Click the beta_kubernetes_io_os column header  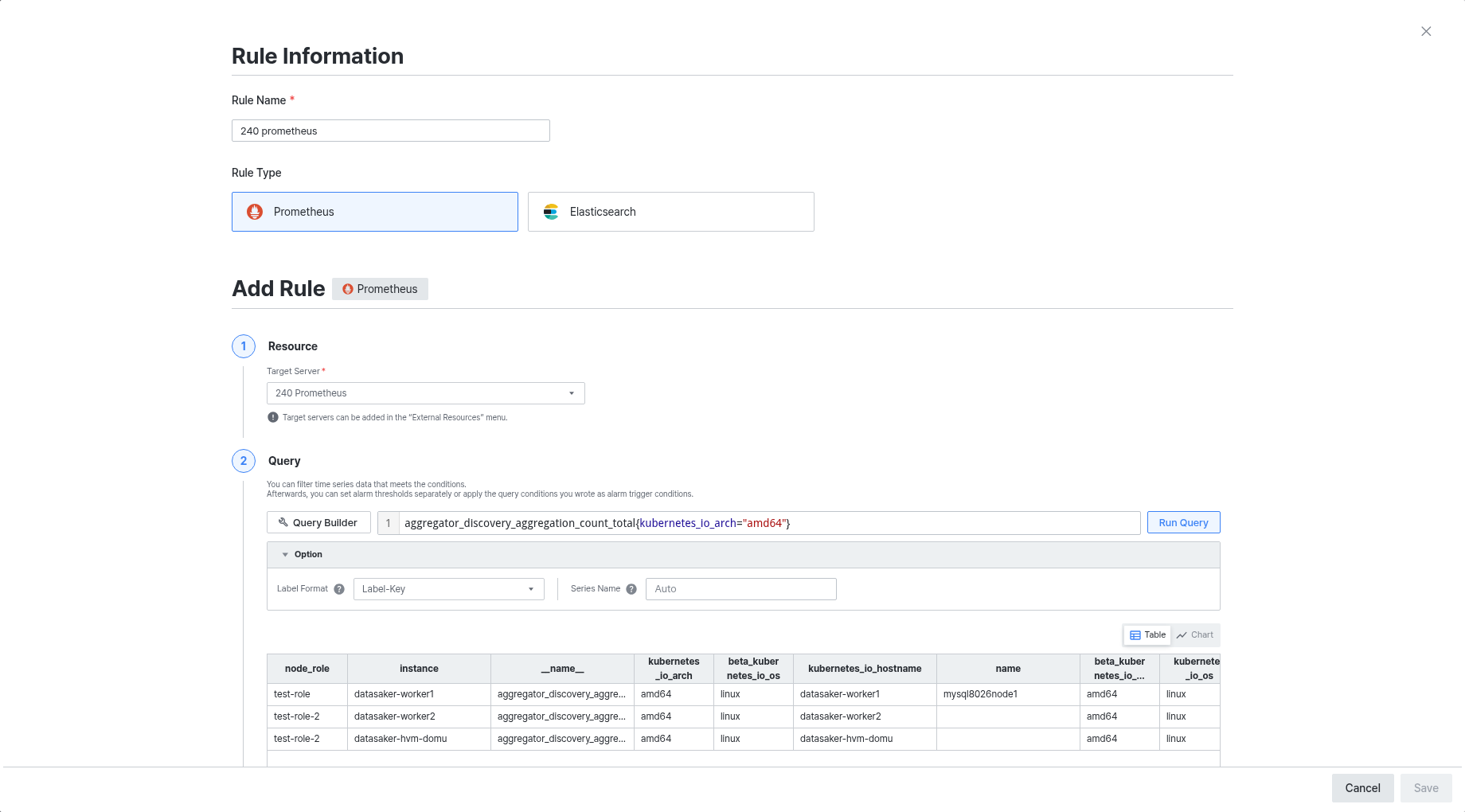(753, 669)
